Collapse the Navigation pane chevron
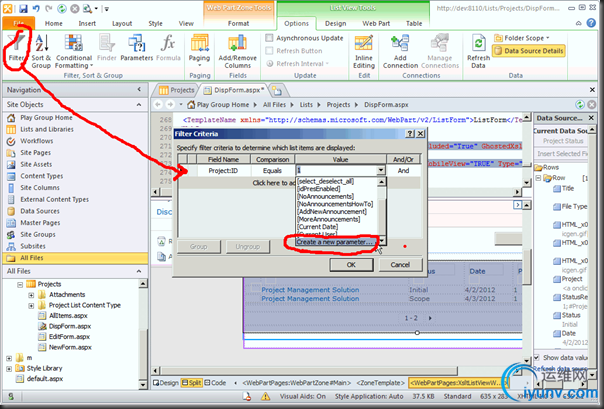 pyautogui.click(x=139, y=89)
